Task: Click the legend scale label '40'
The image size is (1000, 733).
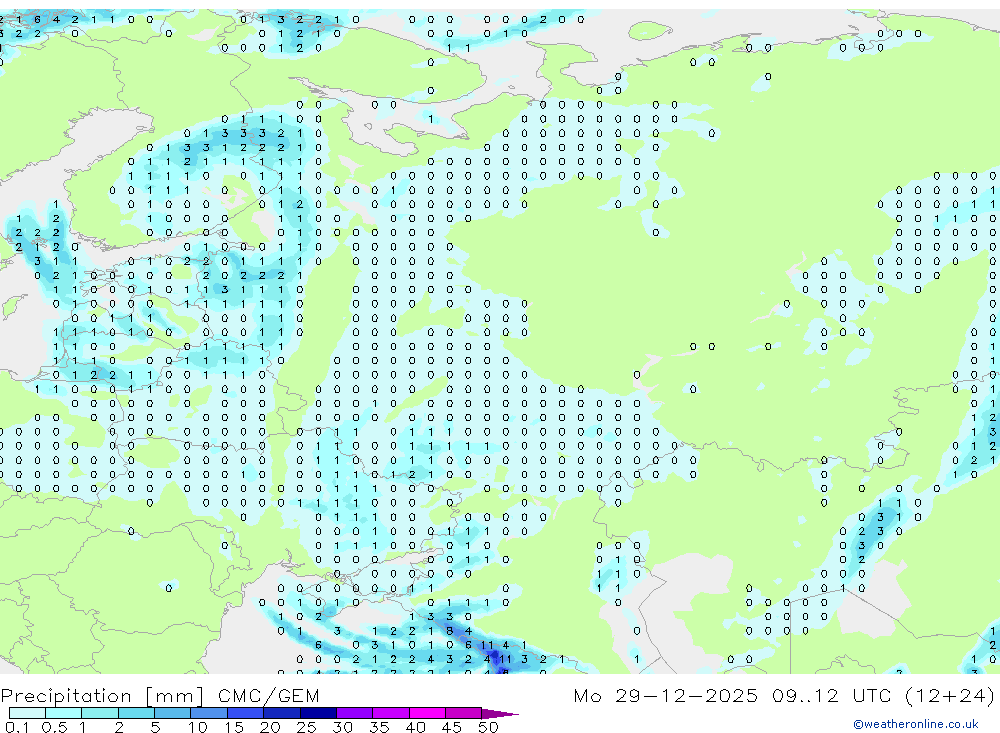Action: click(416, 727)
